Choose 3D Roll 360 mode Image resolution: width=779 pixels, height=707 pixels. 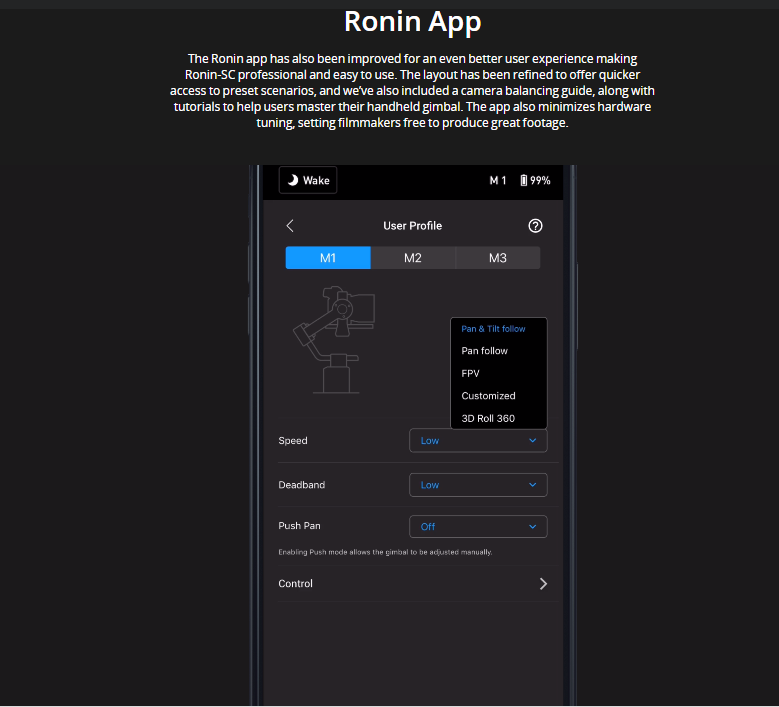tap(488, 418)
